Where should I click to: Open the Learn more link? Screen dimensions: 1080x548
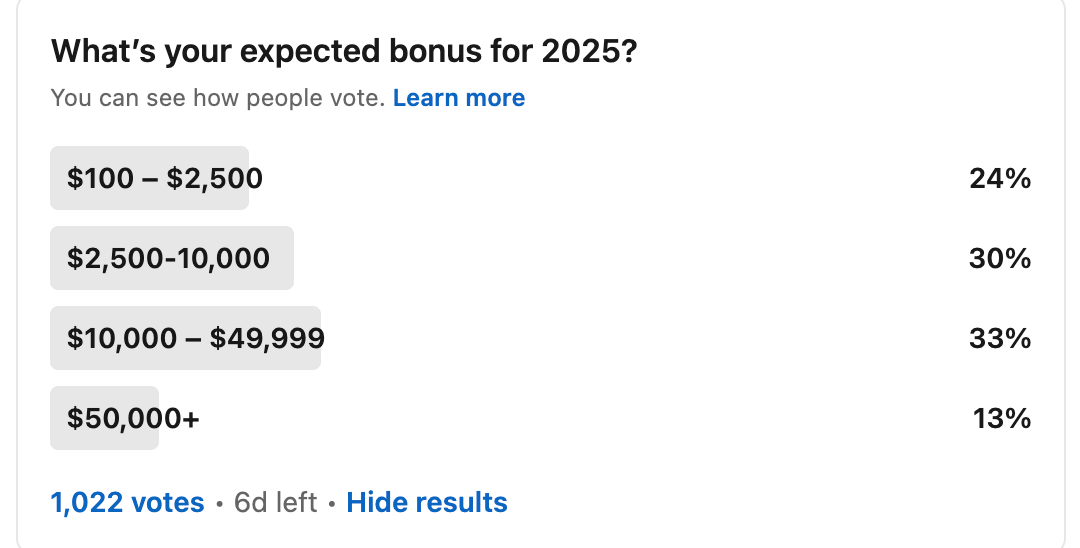[459, 98]
